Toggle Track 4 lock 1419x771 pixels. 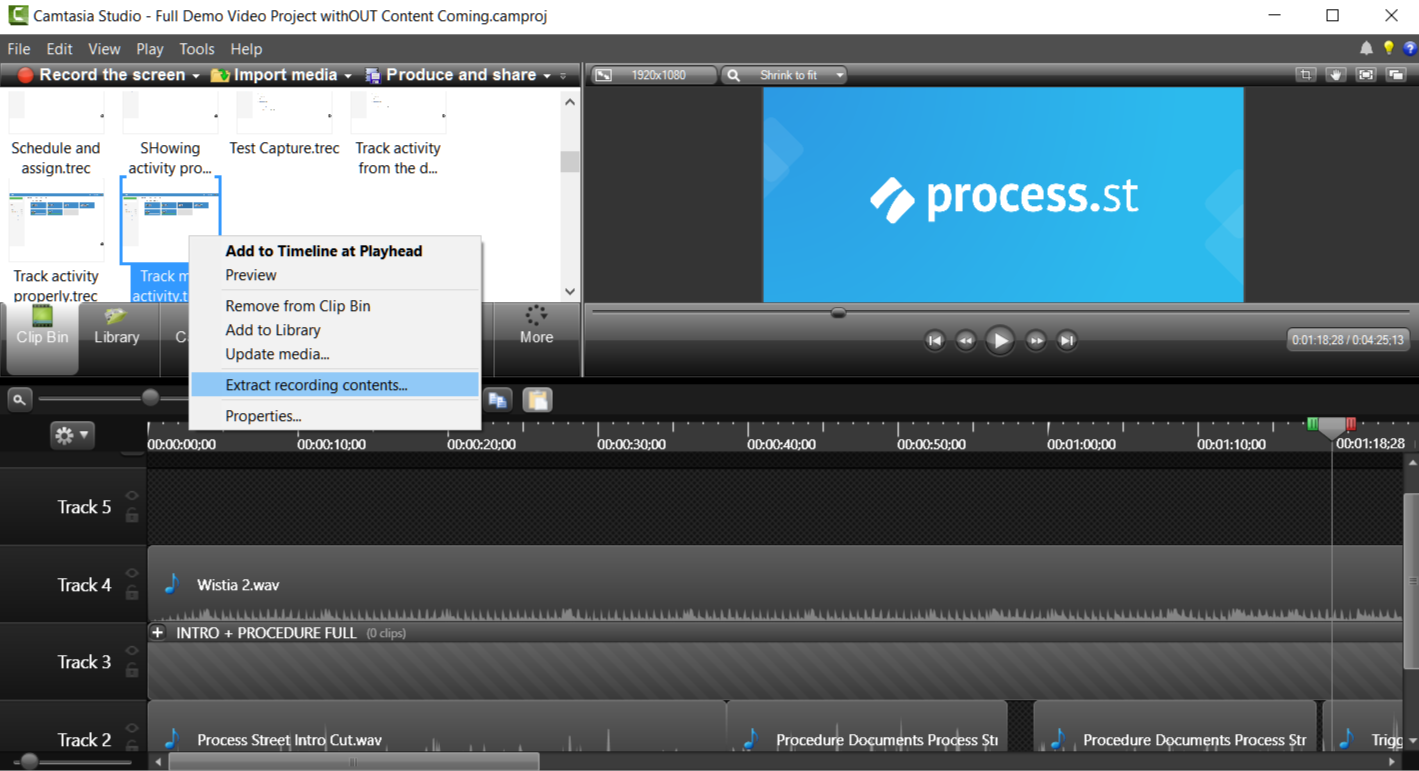pos(132,593)
